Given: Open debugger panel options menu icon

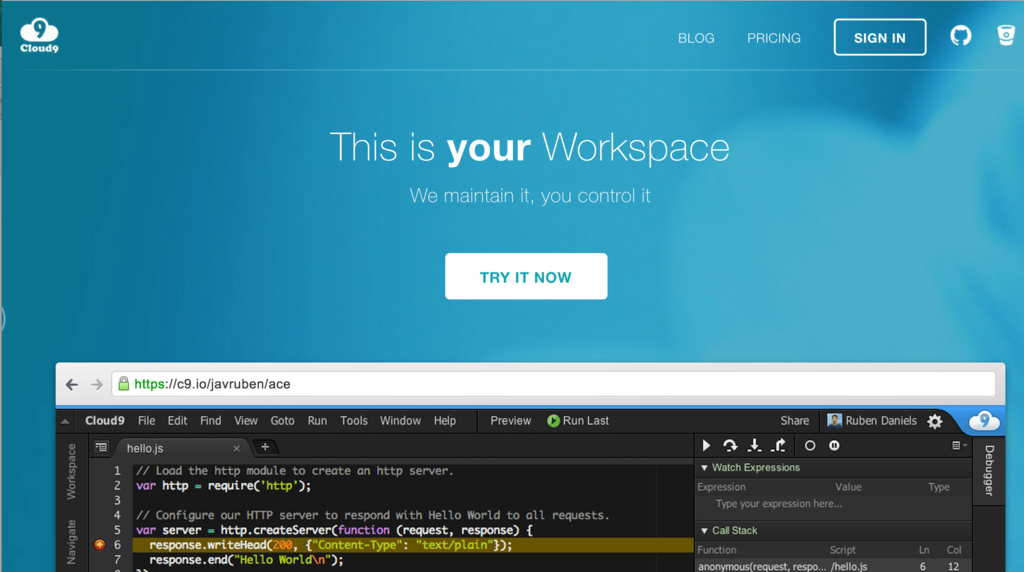Looking at the screenshot, I should 959,445.
